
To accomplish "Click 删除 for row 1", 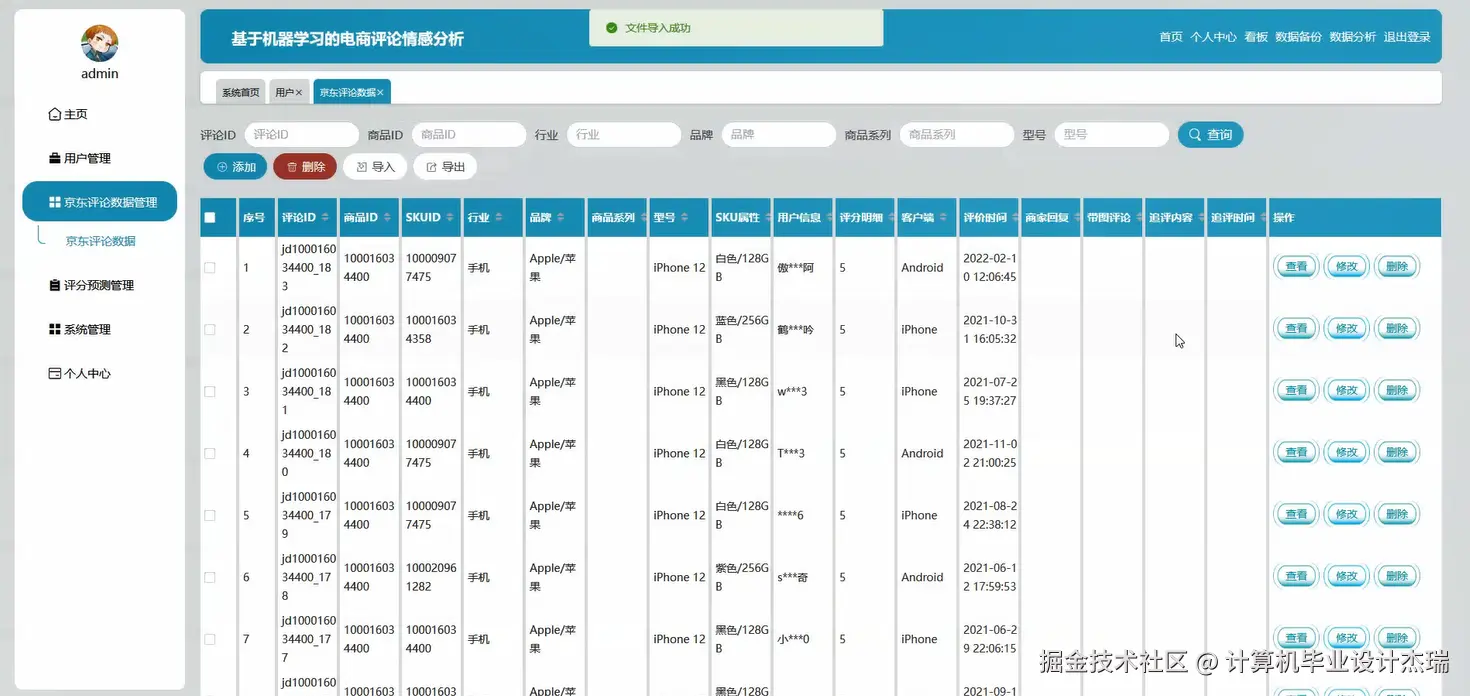I will pos(1397,267).
